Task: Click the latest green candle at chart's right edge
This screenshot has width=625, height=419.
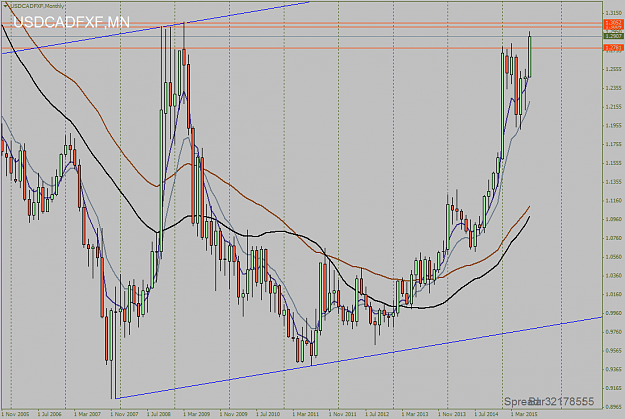Action: click(530, 57)
